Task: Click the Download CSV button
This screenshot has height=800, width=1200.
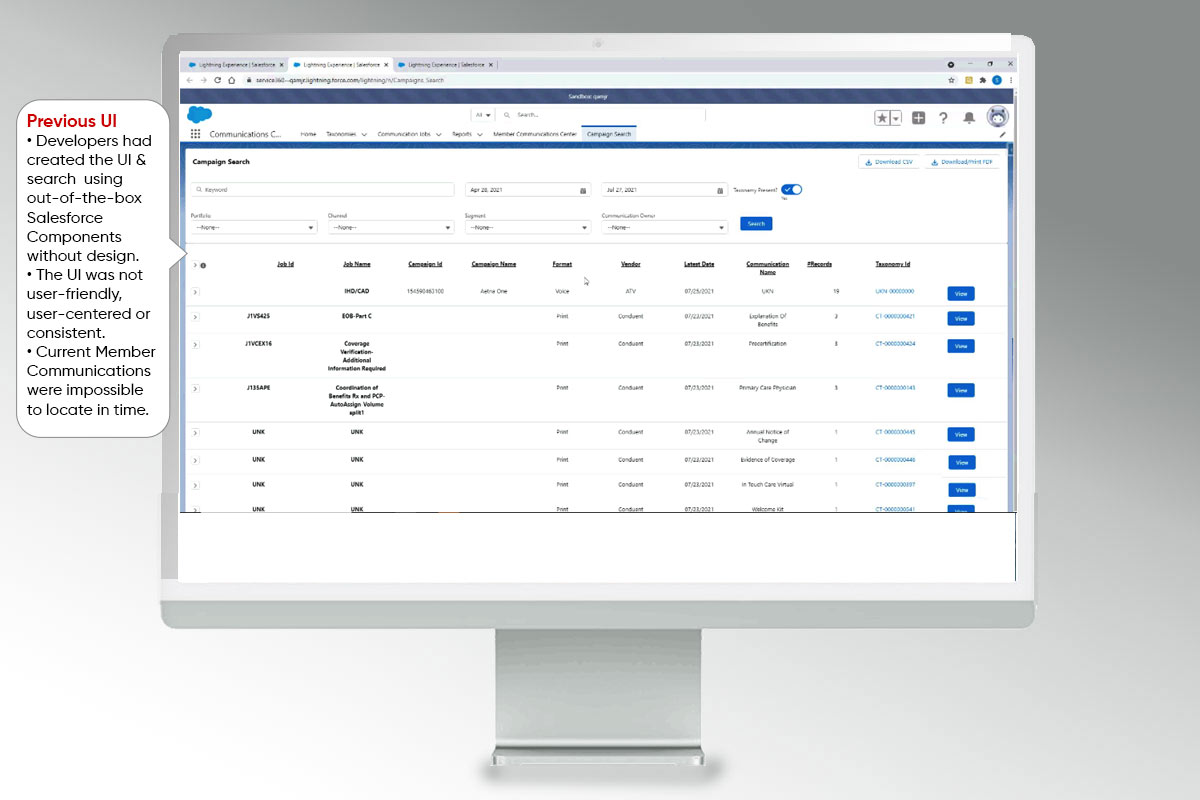Action: (888, 162)
